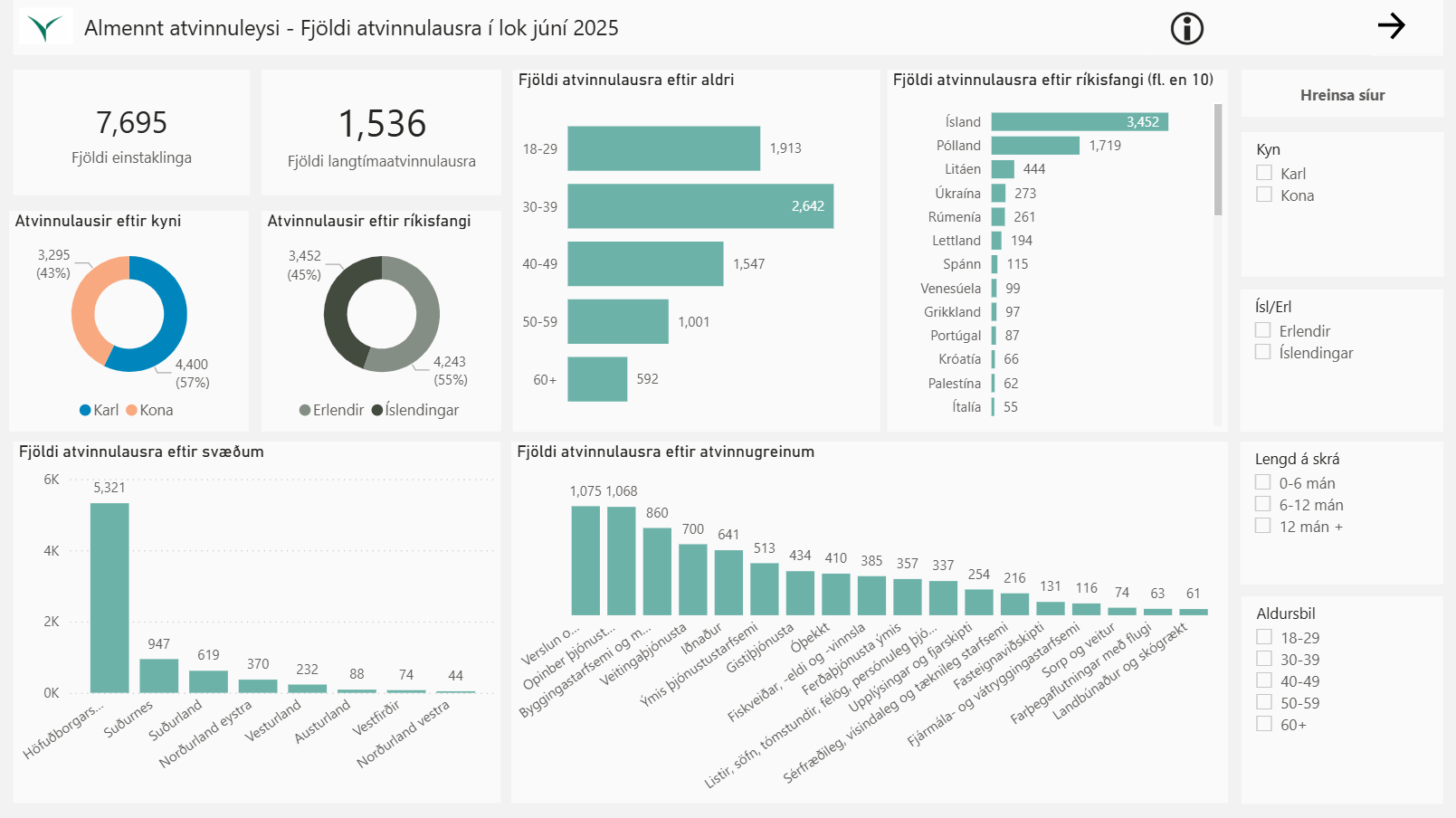This screenshot has height=818, width=1456.
Task: Click the 1,536 Fjöldi langtímaatvinnulausra card
Action: [381, 133]
